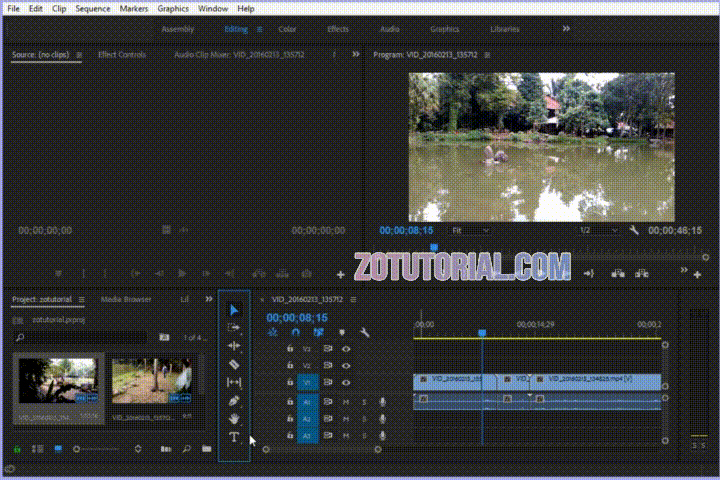
Task: Hide track V1 output with eye
Action: [x=346, y=382]
